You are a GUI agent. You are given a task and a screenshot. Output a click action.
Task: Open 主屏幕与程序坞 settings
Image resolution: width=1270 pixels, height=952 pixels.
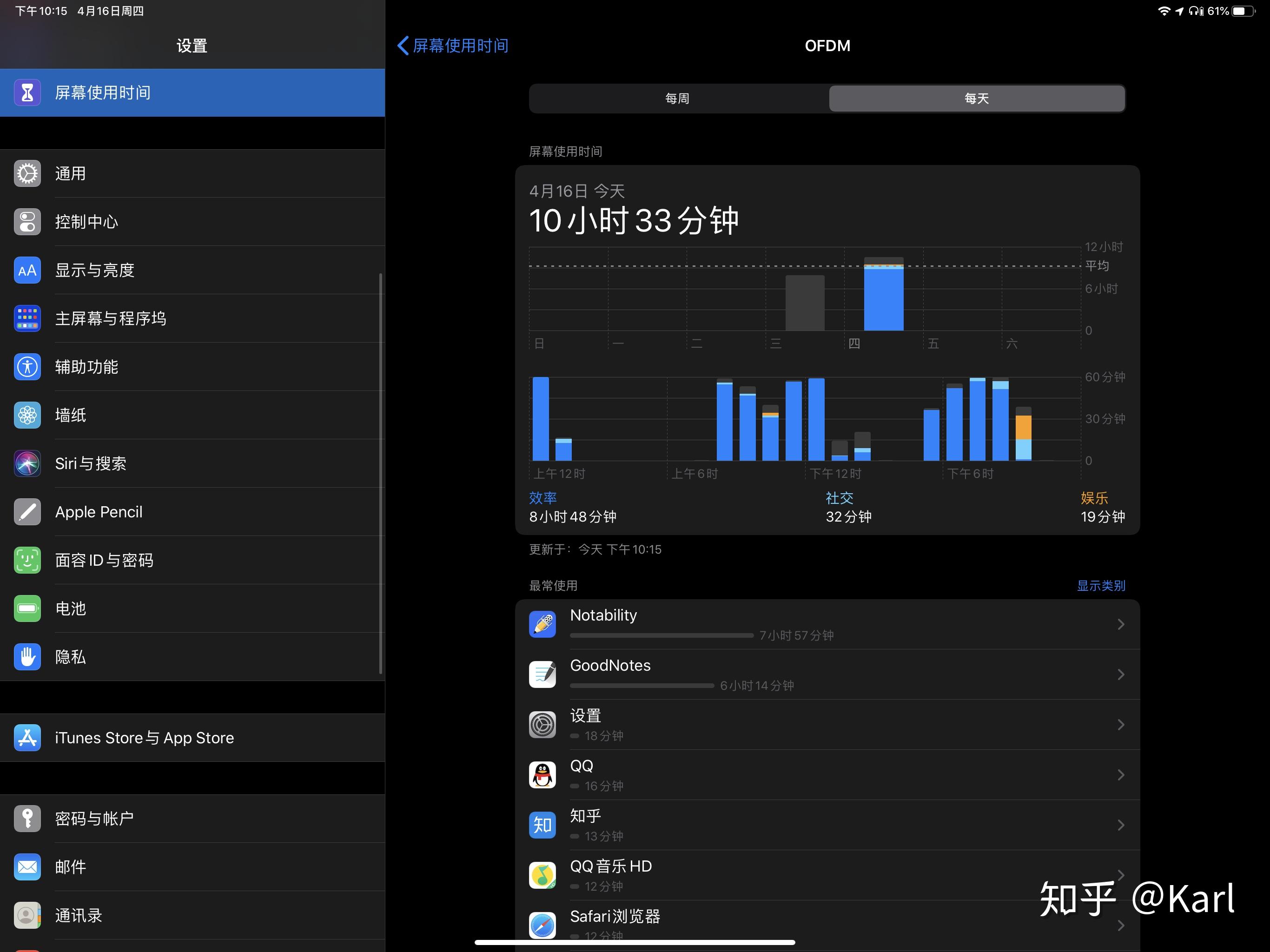coord(192,318)
